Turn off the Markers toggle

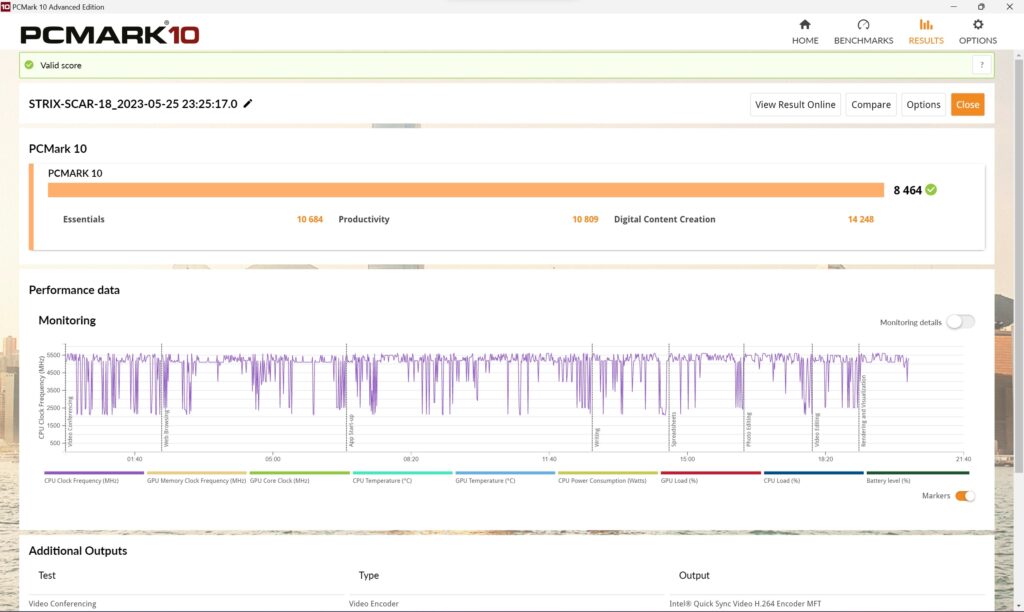click(964, 496)
